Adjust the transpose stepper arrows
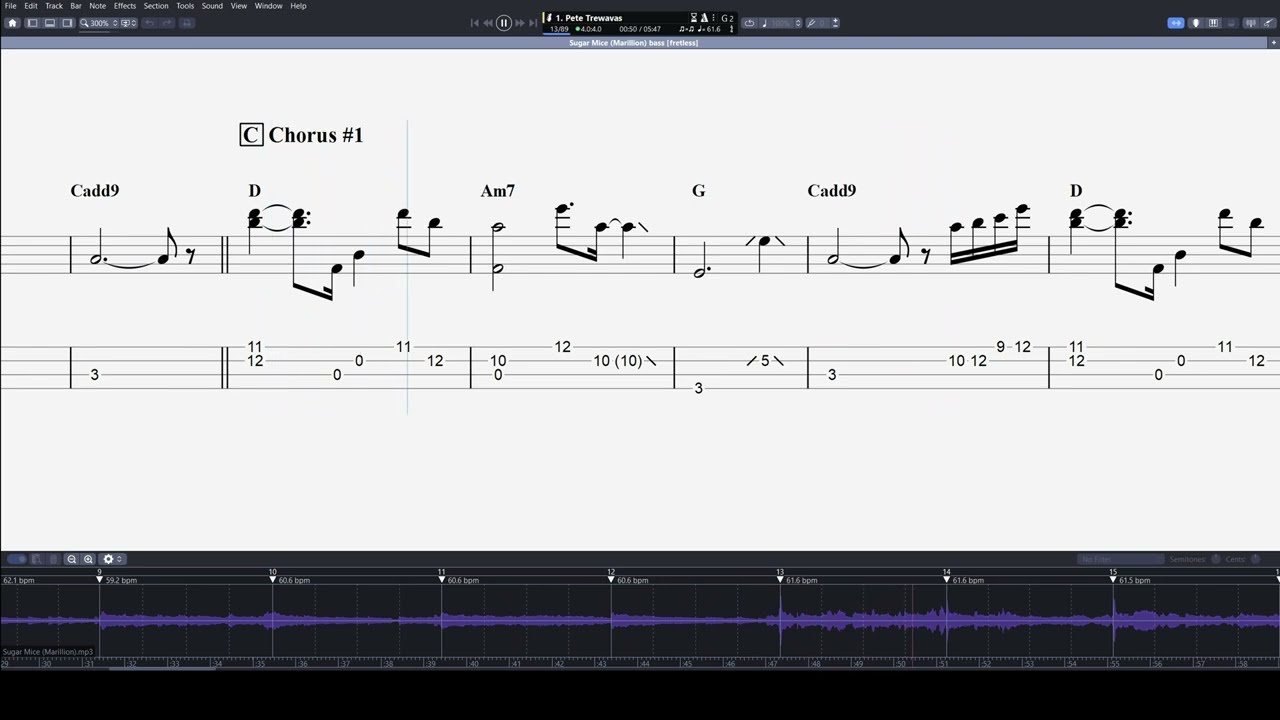1280x720 pixels. [835, 23]
